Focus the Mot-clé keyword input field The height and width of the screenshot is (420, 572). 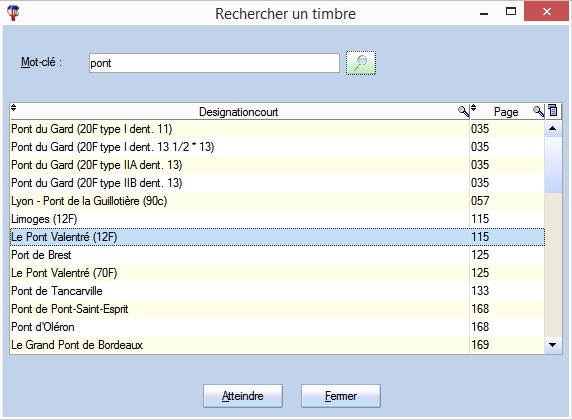[x=214, y=63]
